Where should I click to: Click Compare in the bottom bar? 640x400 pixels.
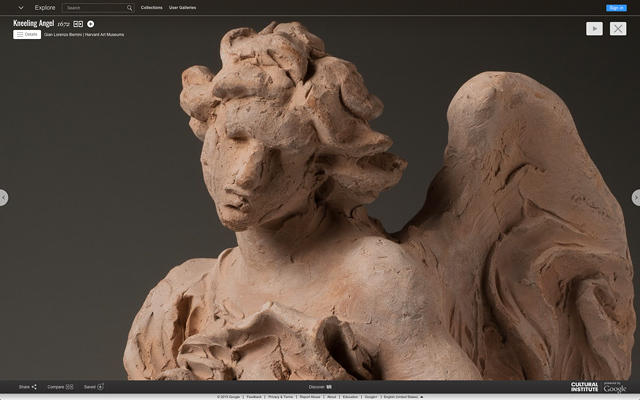click(60, 387)
